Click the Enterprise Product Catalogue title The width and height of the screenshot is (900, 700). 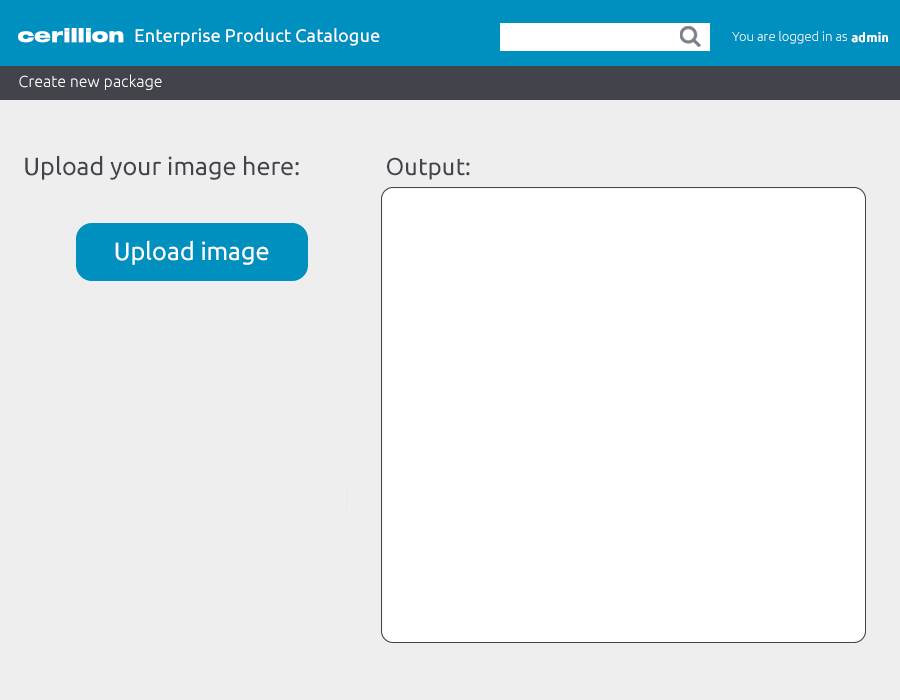click(257, 35)
